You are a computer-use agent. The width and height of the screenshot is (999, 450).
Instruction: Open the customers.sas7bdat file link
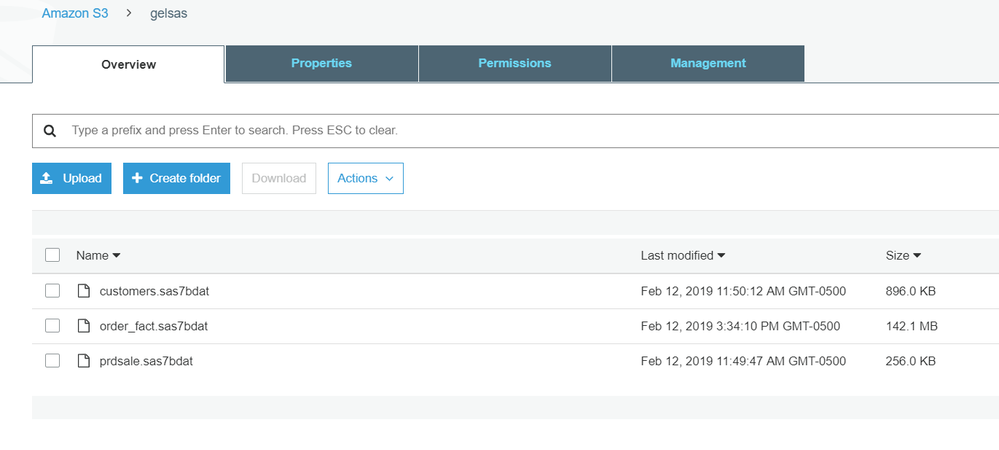tap(154, 291)
